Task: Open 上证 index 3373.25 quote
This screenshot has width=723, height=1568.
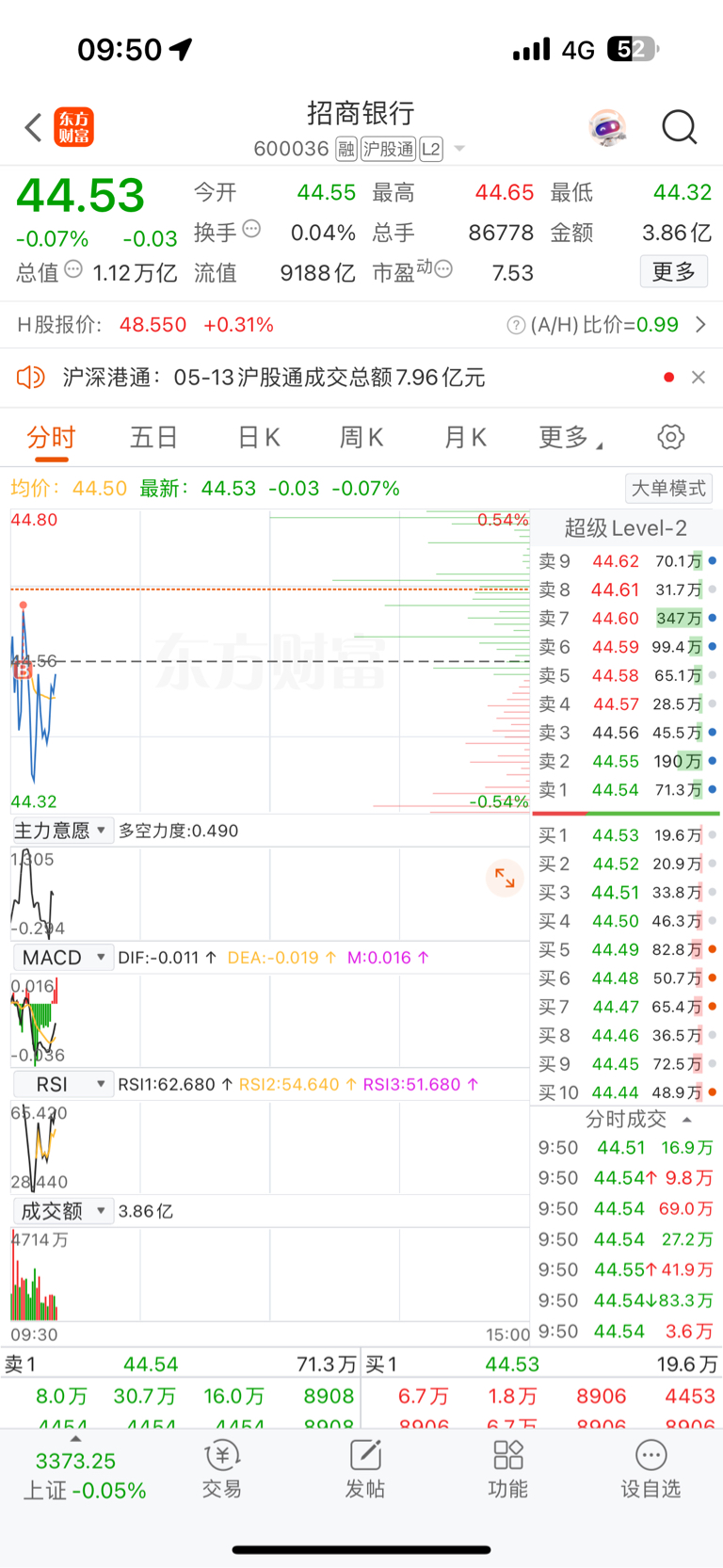Action: click(x=85, y=1476)
